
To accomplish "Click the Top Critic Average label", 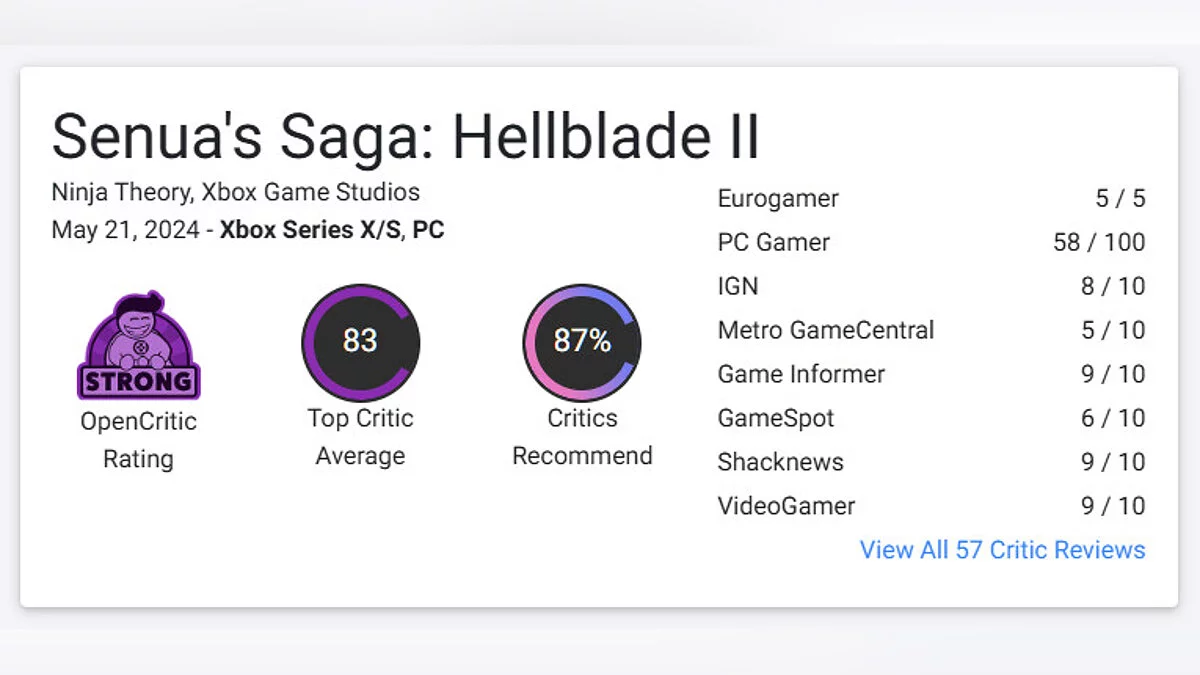I will (x=360, y=437).
